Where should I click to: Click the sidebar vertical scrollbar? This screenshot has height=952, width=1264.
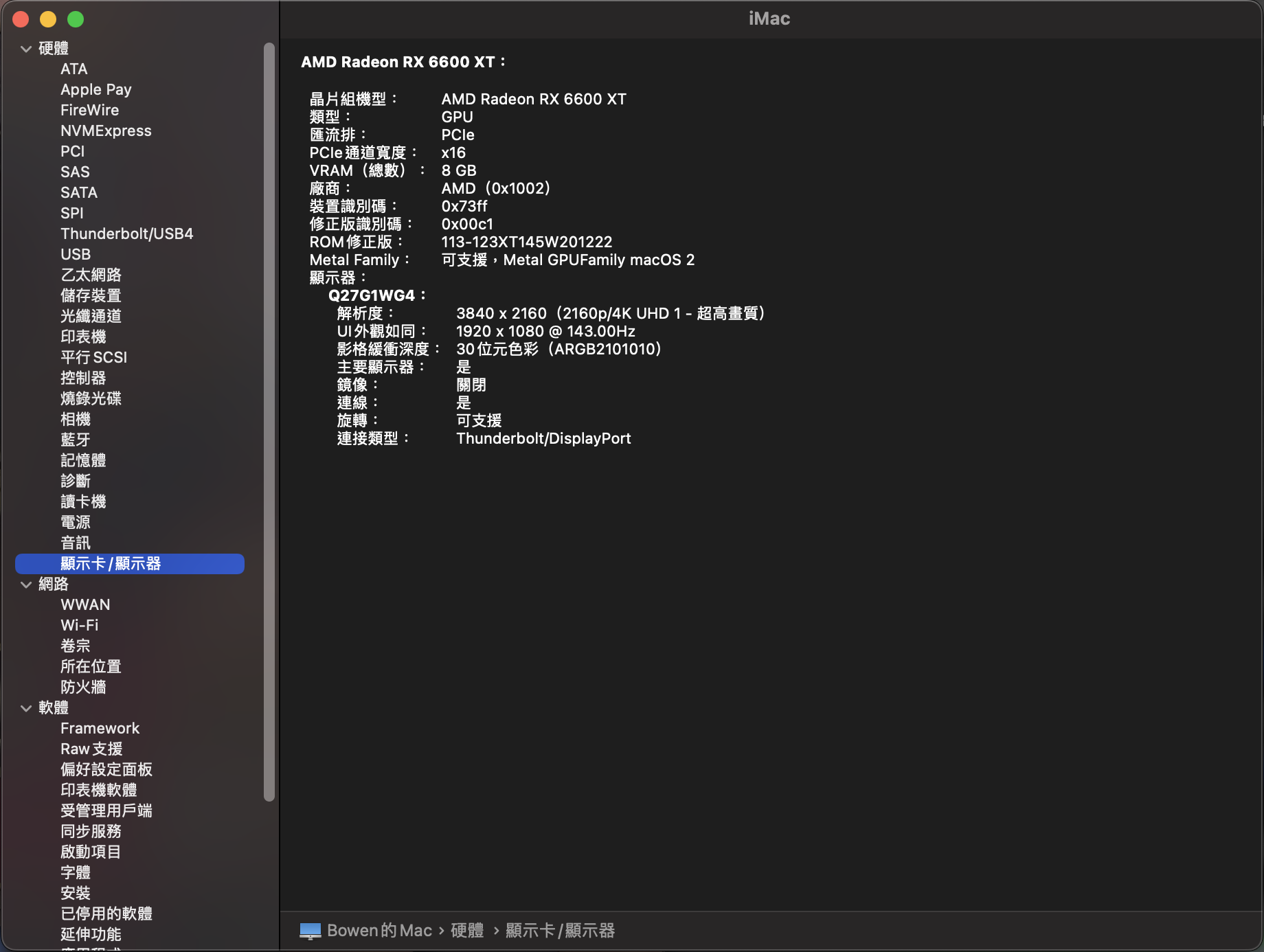[269, 422]
